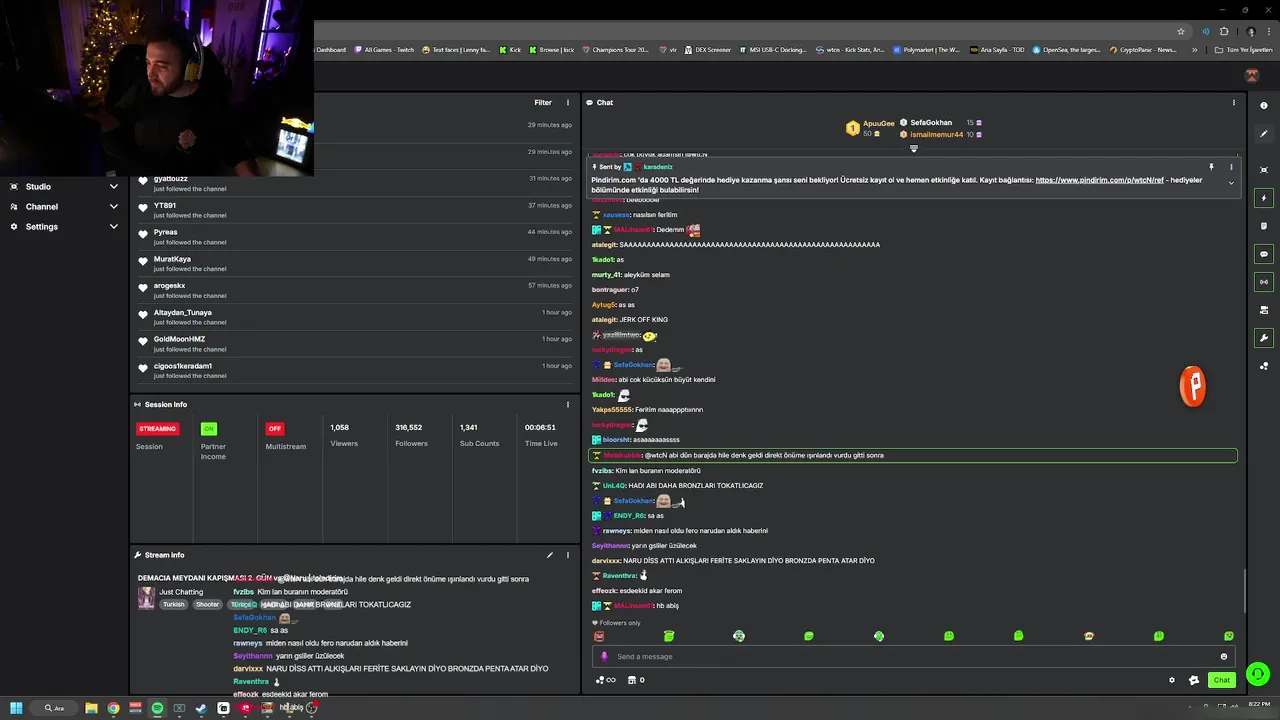
Task: Click the floating orange P icon
Action: click(1193, 386)
